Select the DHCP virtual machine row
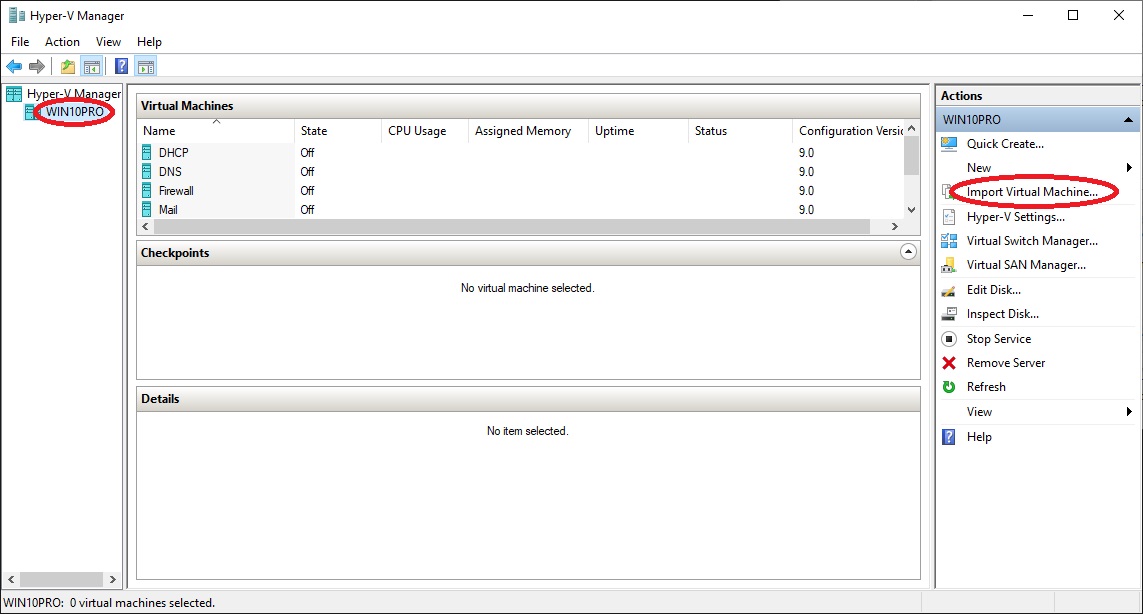1143x614 pixels. pyautogui.click(x=520, y=152)
